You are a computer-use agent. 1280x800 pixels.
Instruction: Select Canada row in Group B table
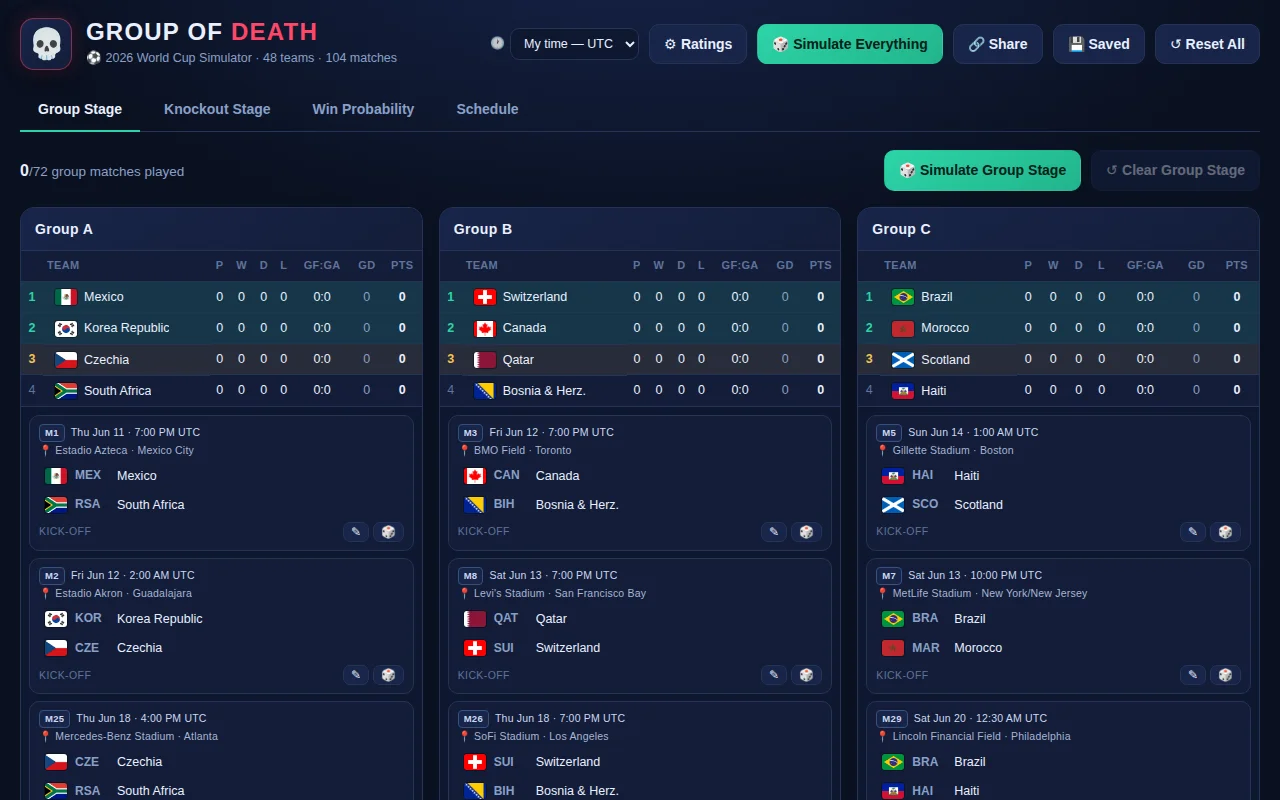[640, 328]
